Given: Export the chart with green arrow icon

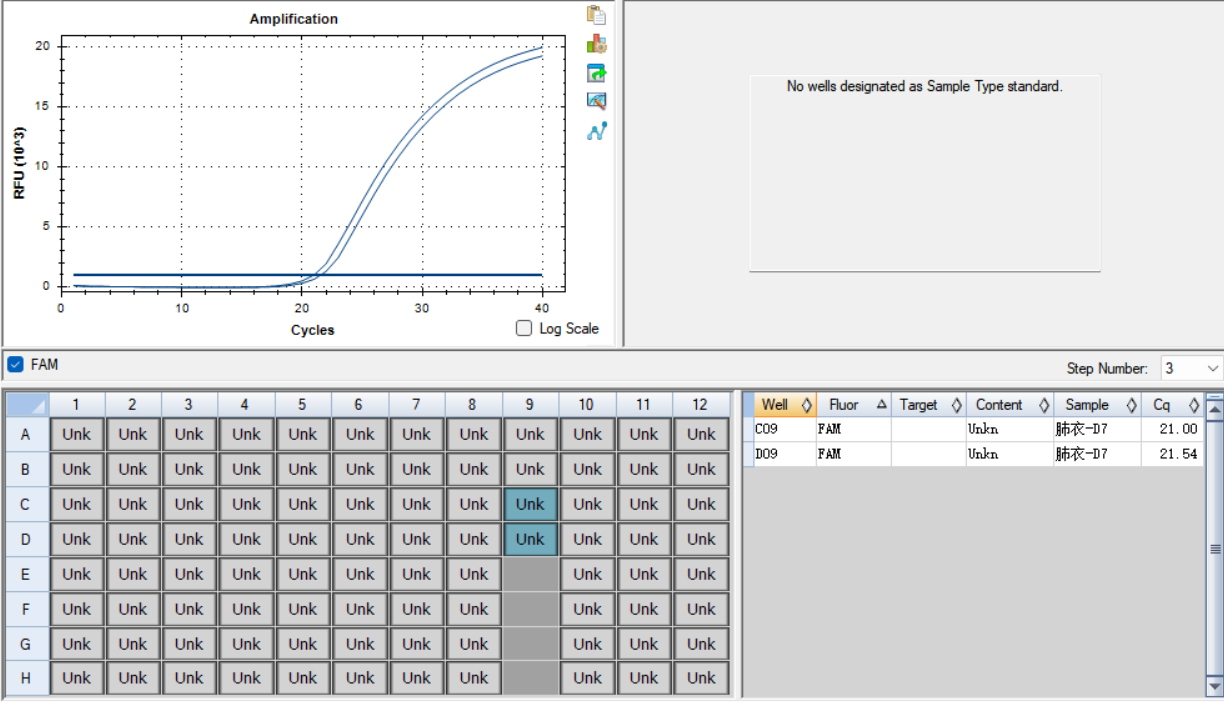Looking at the screenshot, I should coord(597,73).
